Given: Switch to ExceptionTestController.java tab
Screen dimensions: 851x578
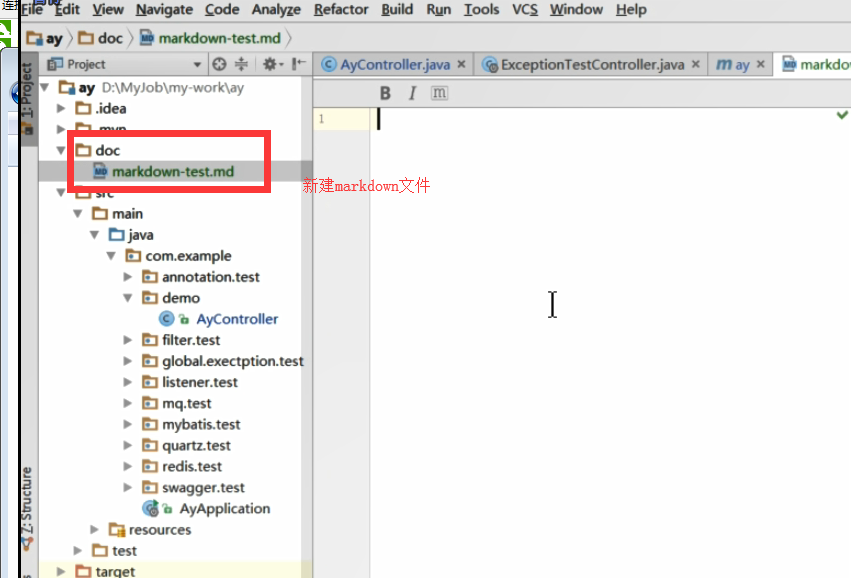Looking at the screenshot, I should pos(592,65).
